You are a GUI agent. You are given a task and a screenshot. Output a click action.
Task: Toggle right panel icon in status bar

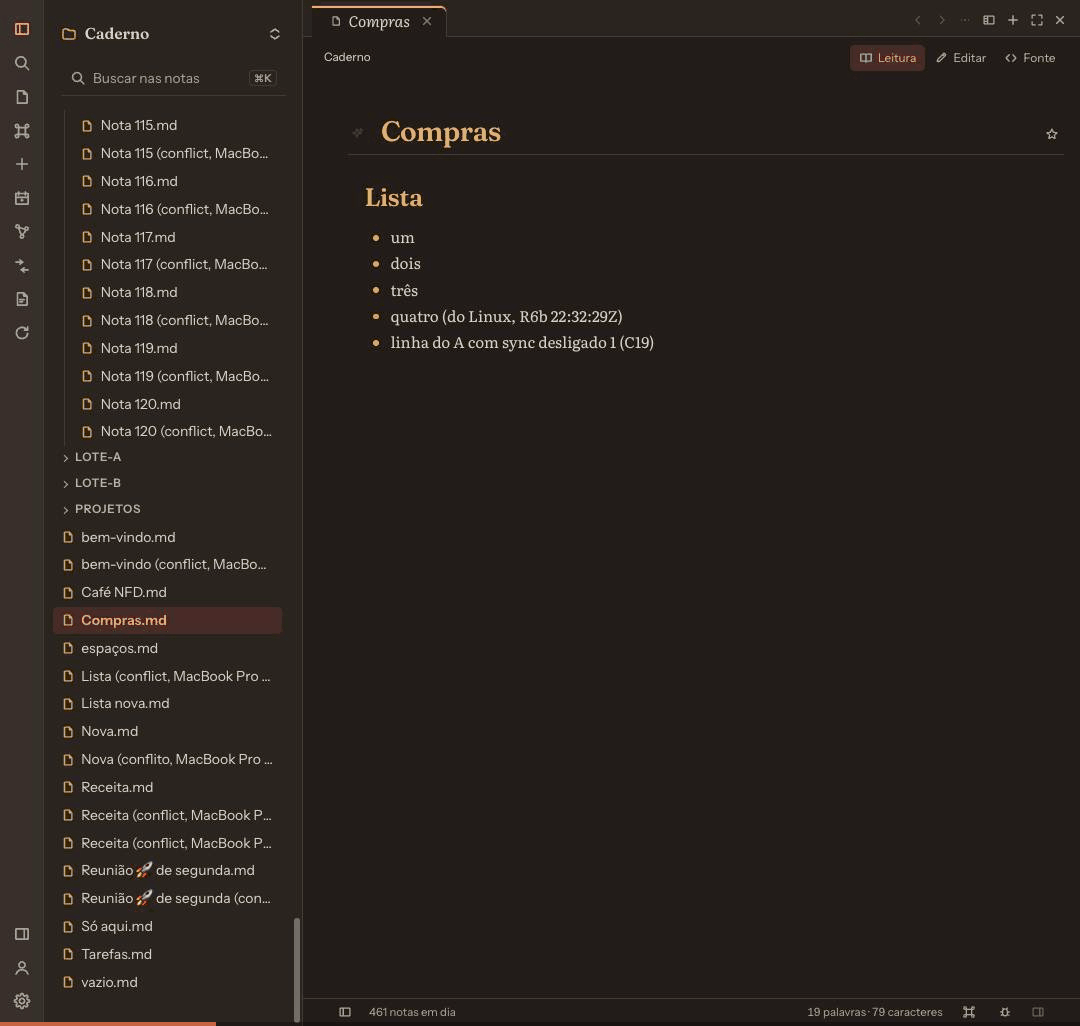click(x=1038, y=1012)
